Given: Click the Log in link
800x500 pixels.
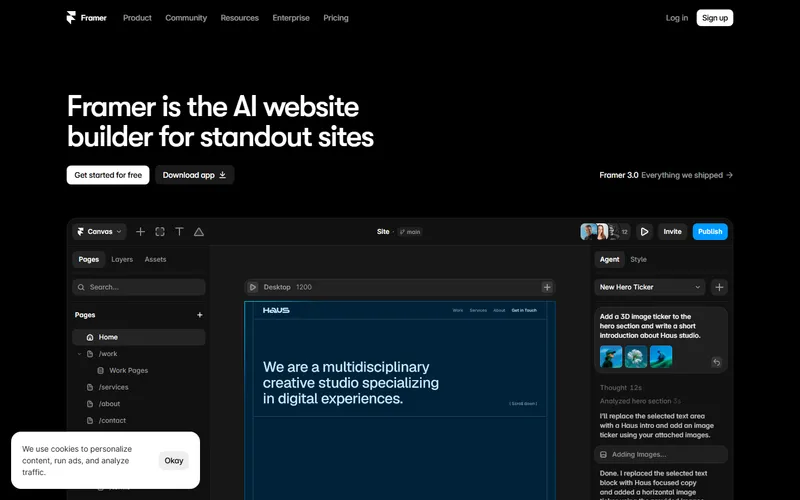Looking at the screenshot, I should (677, 18).
